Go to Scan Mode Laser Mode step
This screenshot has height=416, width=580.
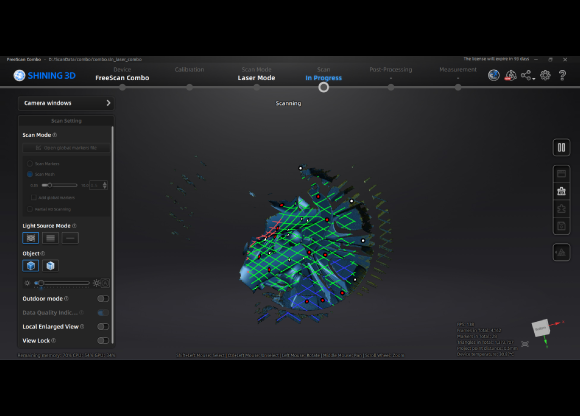(x=256, y=74)
